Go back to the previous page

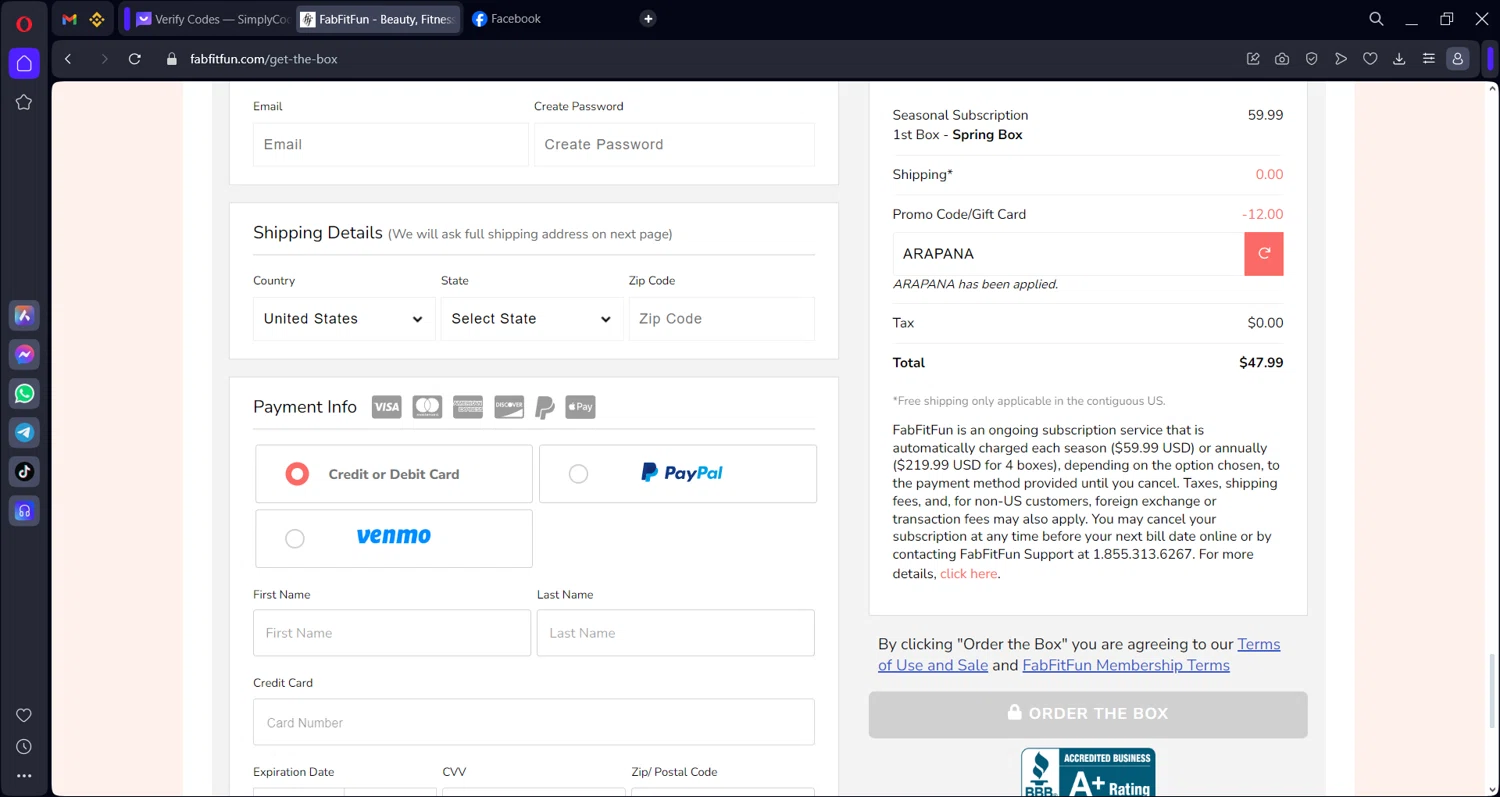point(68,59)
